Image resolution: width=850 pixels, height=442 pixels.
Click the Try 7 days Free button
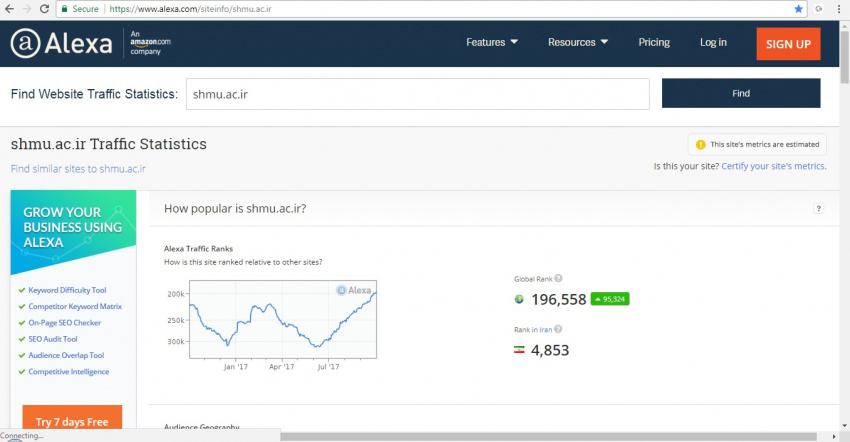coord(72,419)
